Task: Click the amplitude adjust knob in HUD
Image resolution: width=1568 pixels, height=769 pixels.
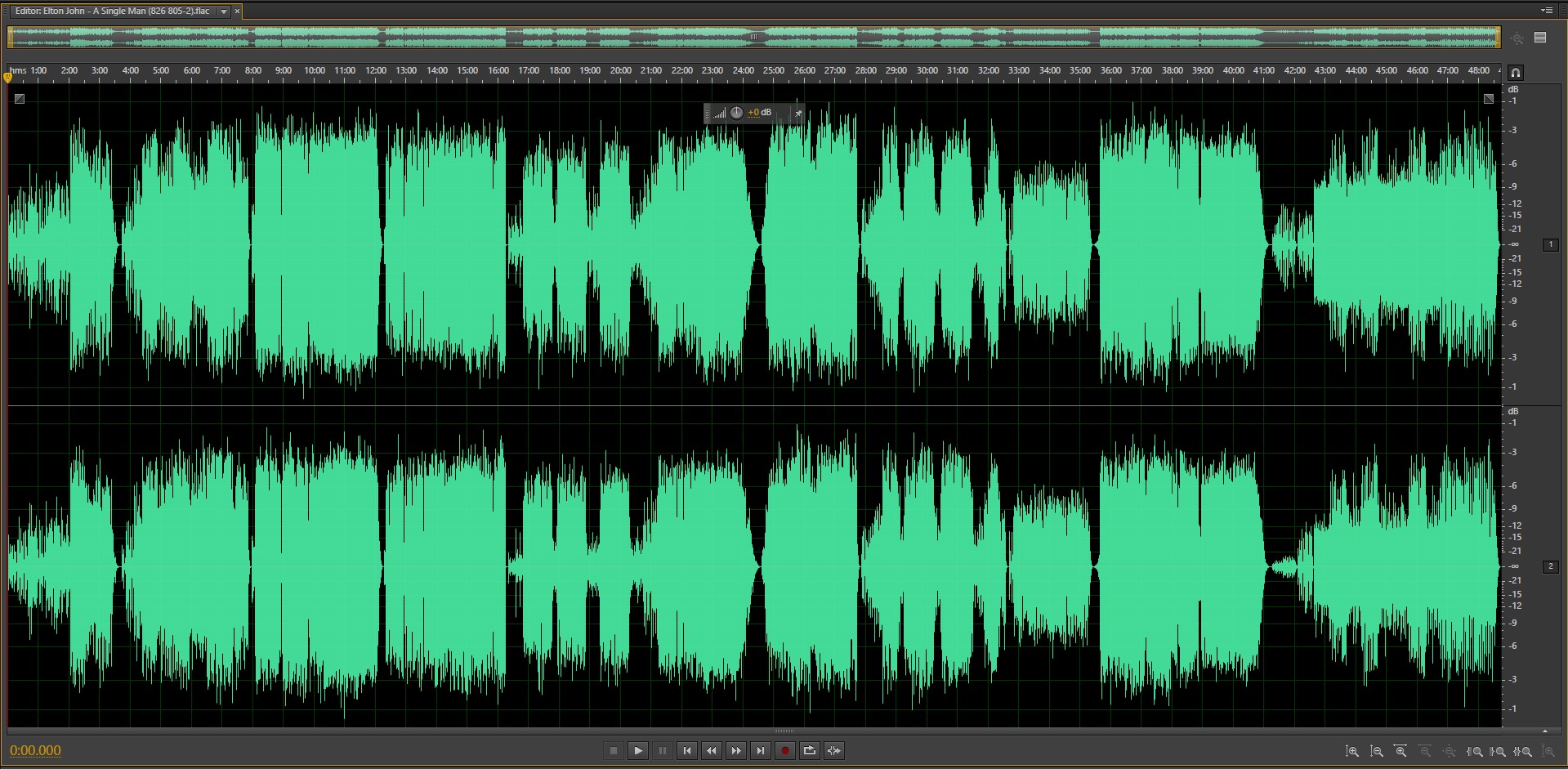Action: click(x=736, y=113)
